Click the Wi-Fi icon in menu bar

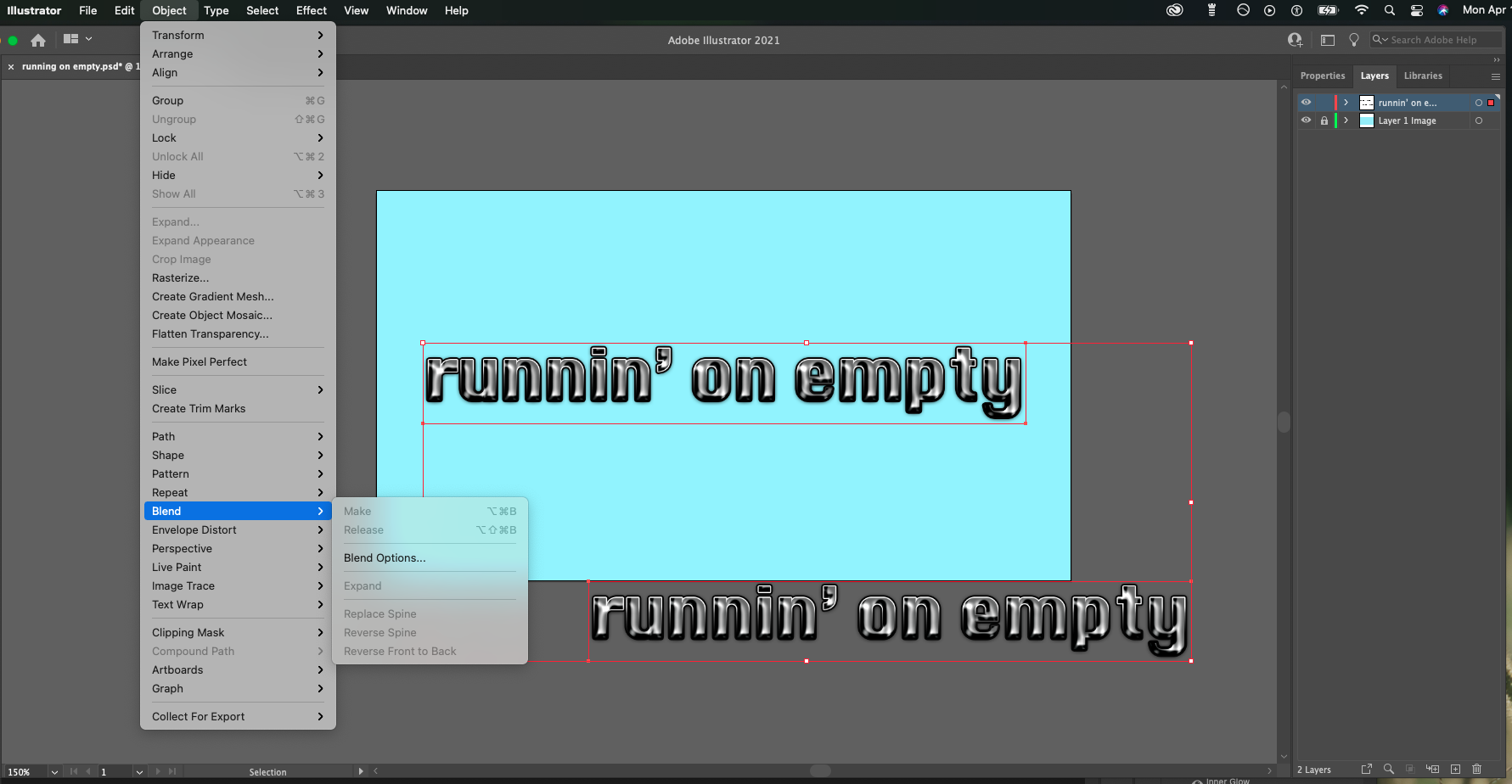coord(1362,10)
